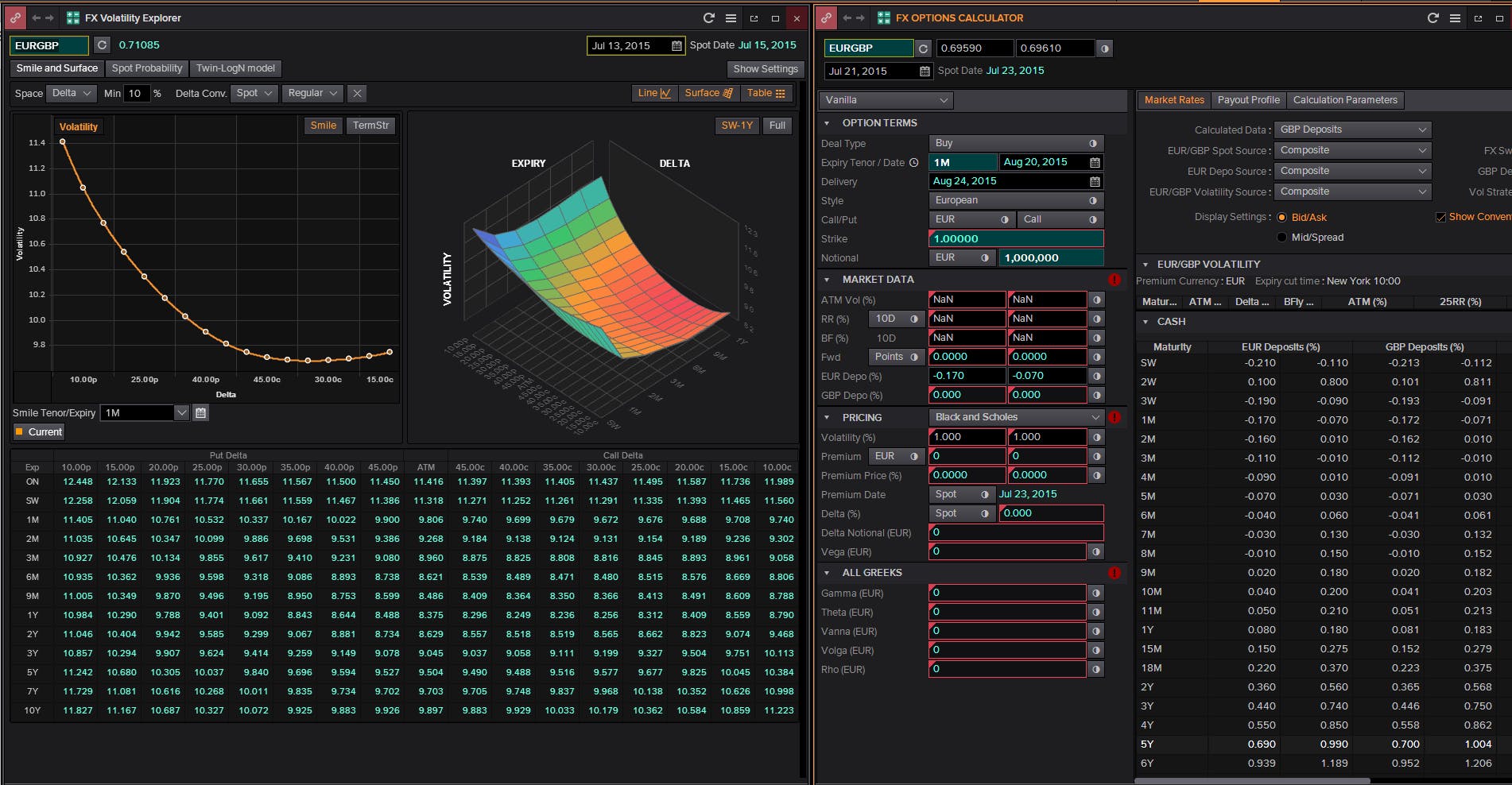This screenshot has width=1512, height=785.
Task: Click the calendar icon beside Smile Tenor/Expiry
Action: click(201, 412)
